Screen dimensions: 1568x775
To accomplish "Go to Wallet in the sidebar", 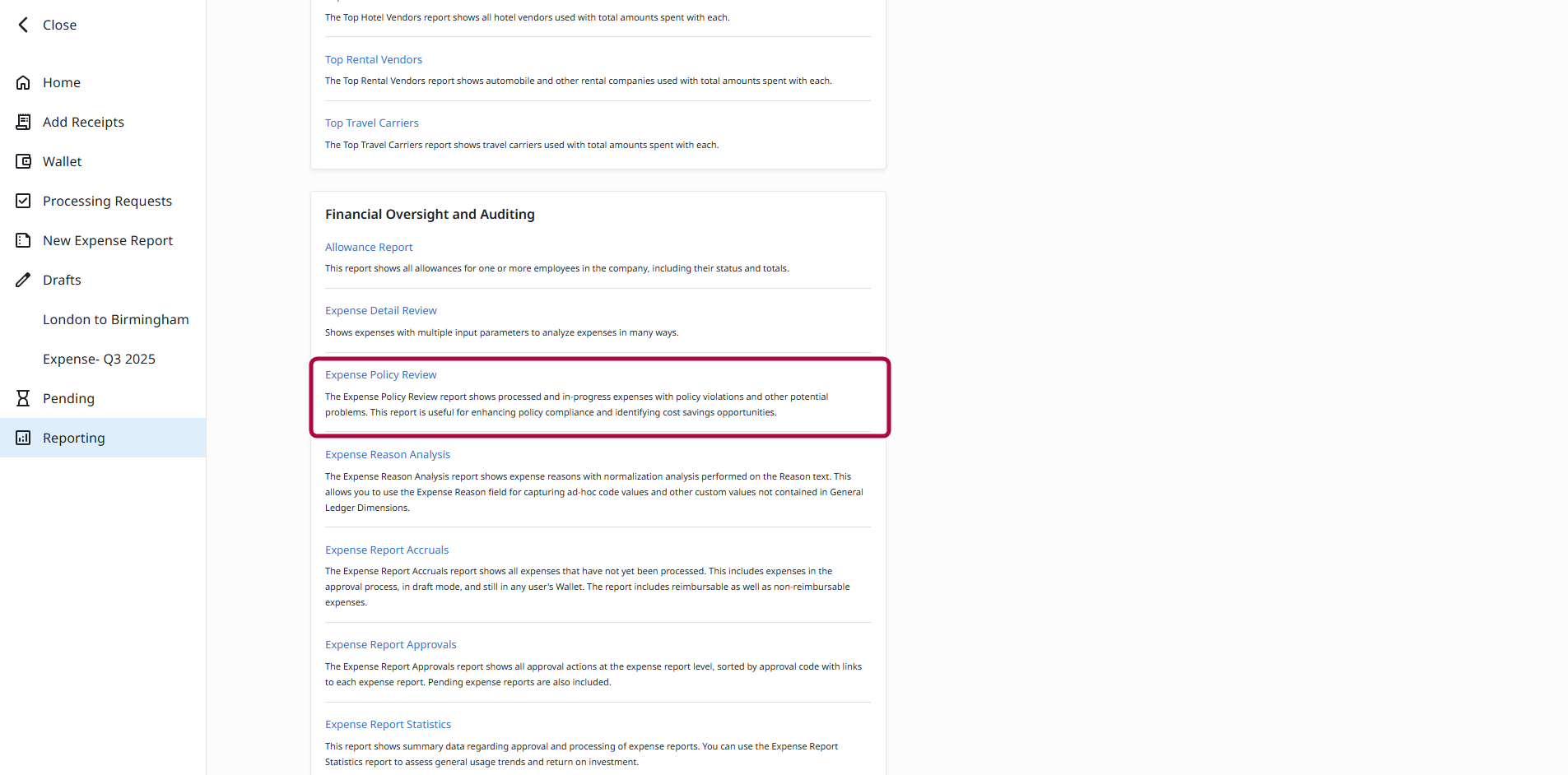I will (63, 161).
